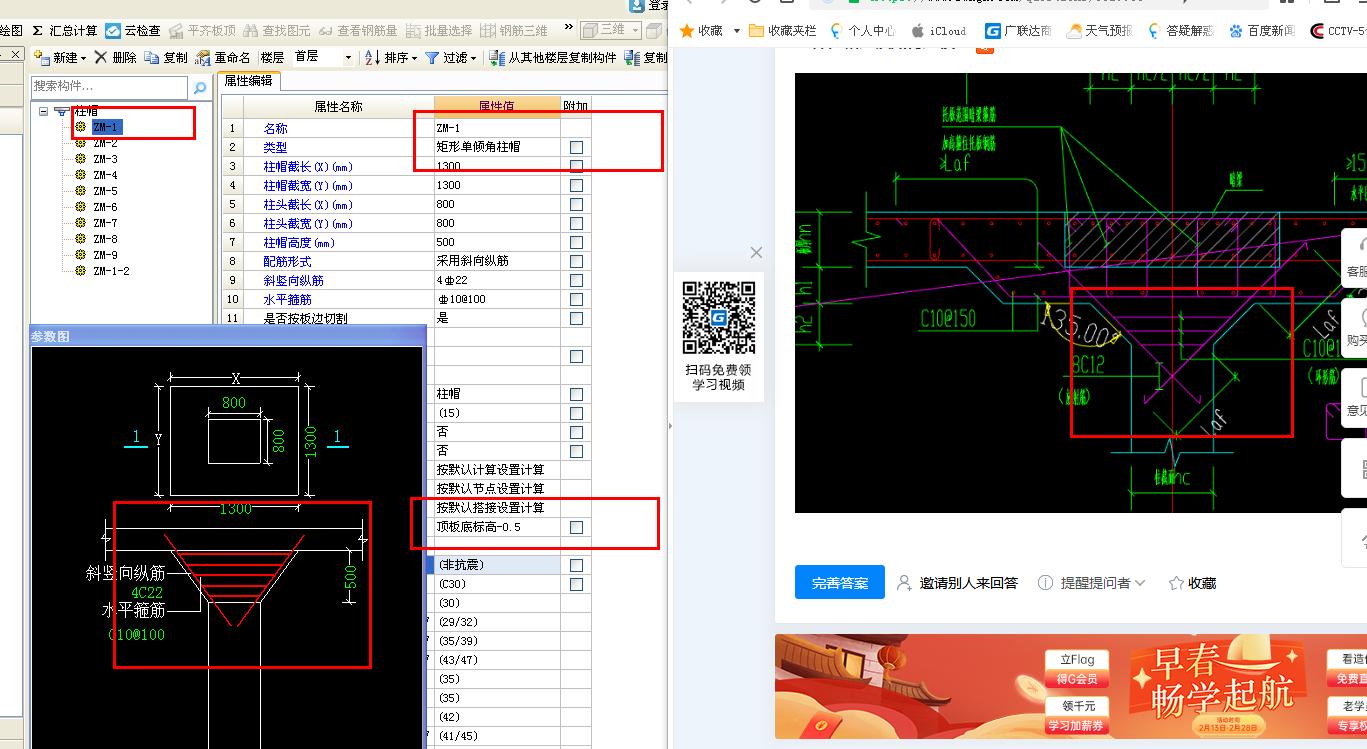This screenshot has height=749, width=1367.
Task: Open 百度新闻 bookmark in browser
Action: pos(1261,31)
